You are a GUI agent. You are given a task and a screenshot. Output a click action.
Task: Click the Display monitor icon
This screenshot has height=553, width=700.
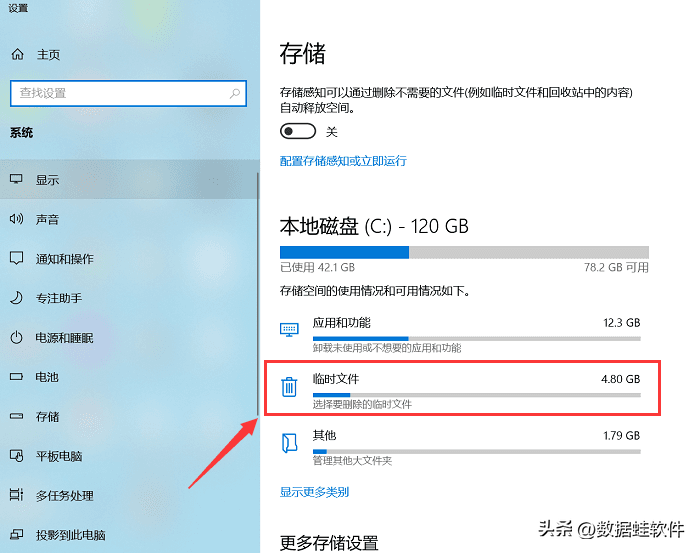pyautogui.click(x=16, y=179)
